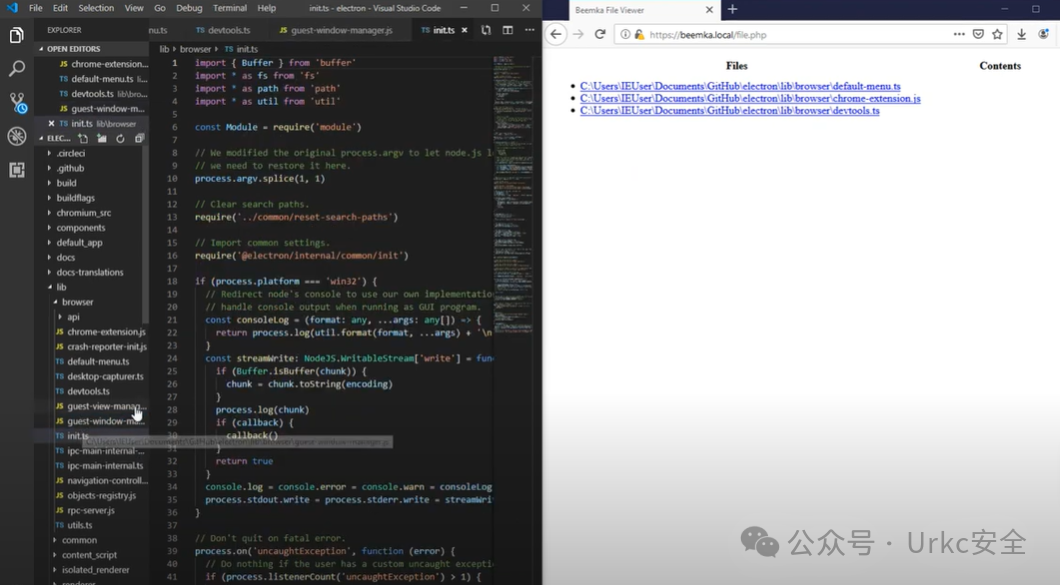Click the VS Code logo icon
Image resolution: width=1060 pixels, height=585 pixels.
coord(11,8)
